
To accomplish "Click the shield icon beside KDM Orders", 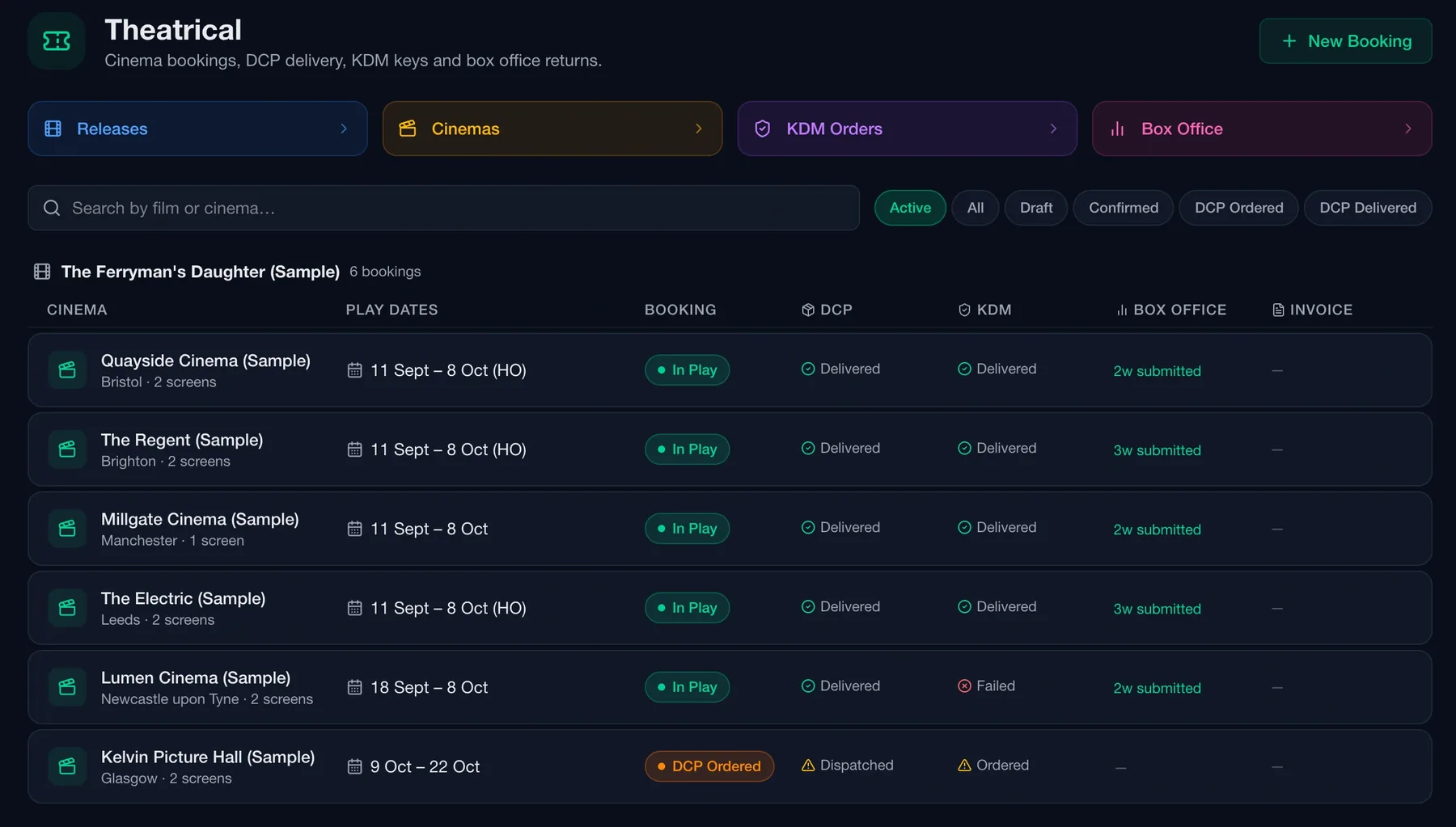I will (762, 129).
